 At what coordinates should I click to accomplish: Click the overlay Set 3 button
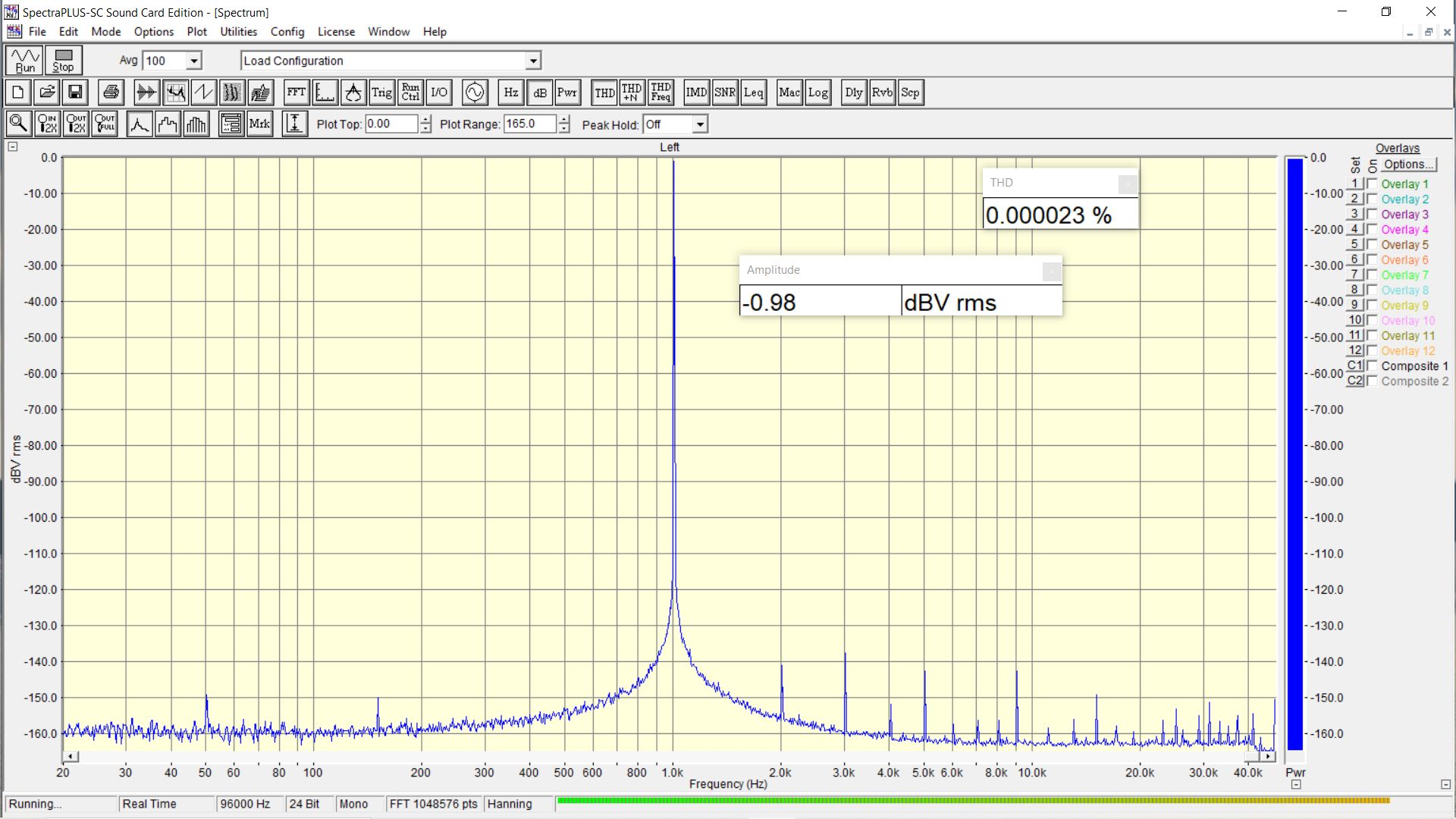[x=1354, y=215]
